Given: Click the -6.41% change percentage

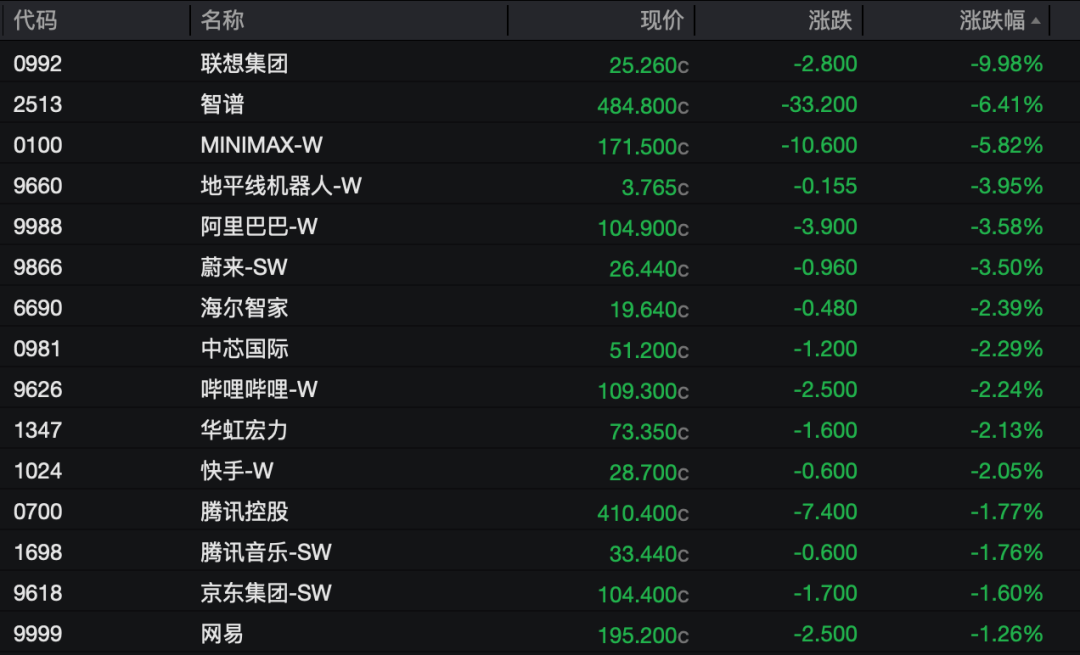Looking at the screenshot, I should [x=1006, y=105].
